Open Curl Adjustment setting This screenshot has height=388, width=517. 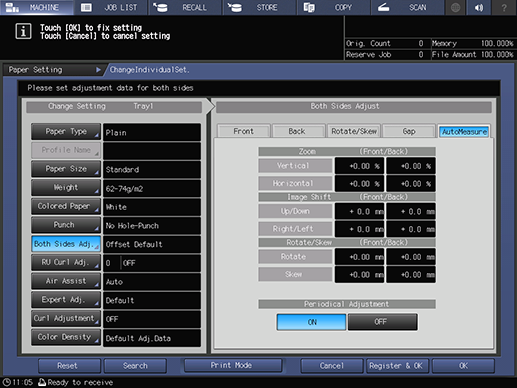click(66, 319)
